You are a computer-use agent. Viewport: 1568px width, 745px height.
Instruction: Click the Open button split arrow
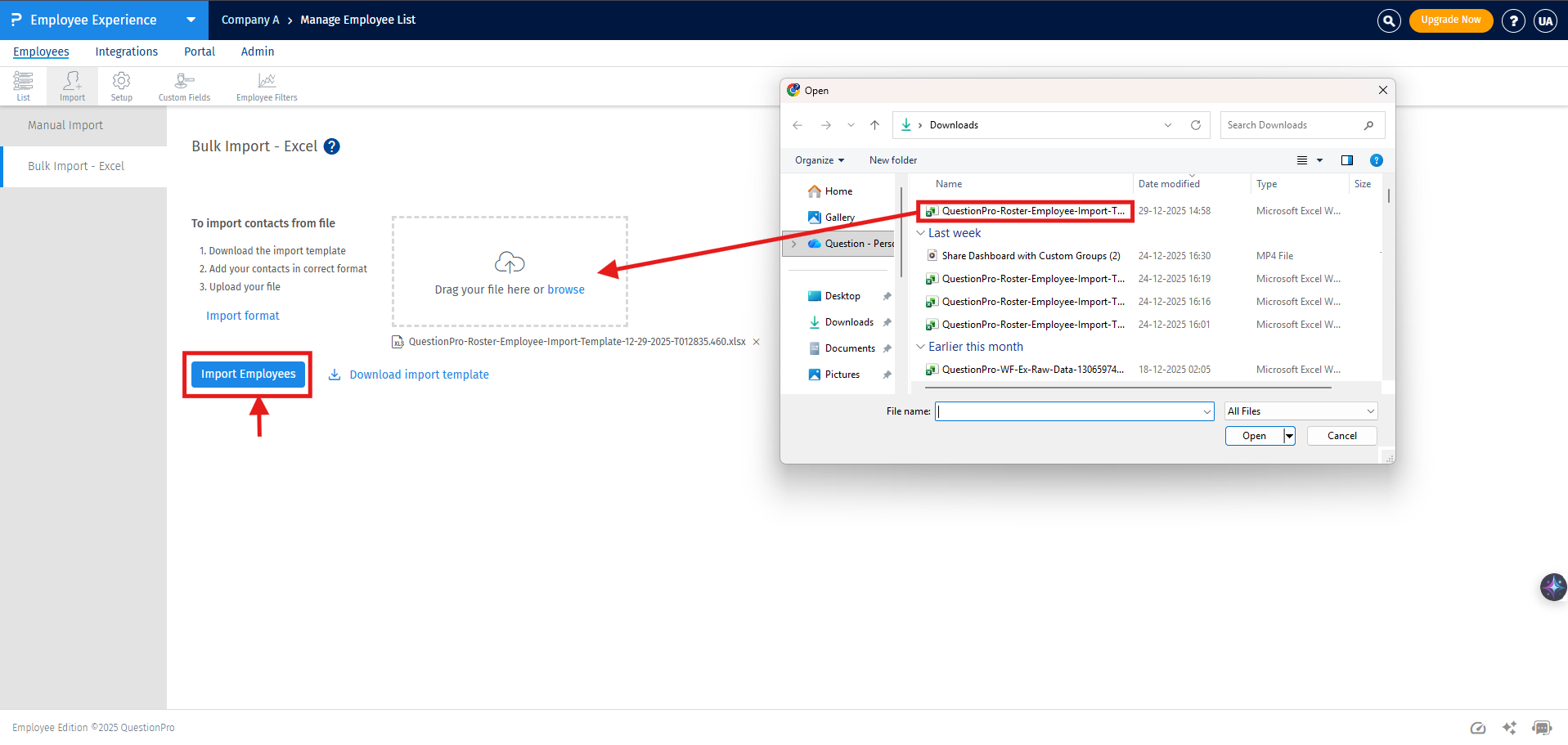coord(1290,436)
